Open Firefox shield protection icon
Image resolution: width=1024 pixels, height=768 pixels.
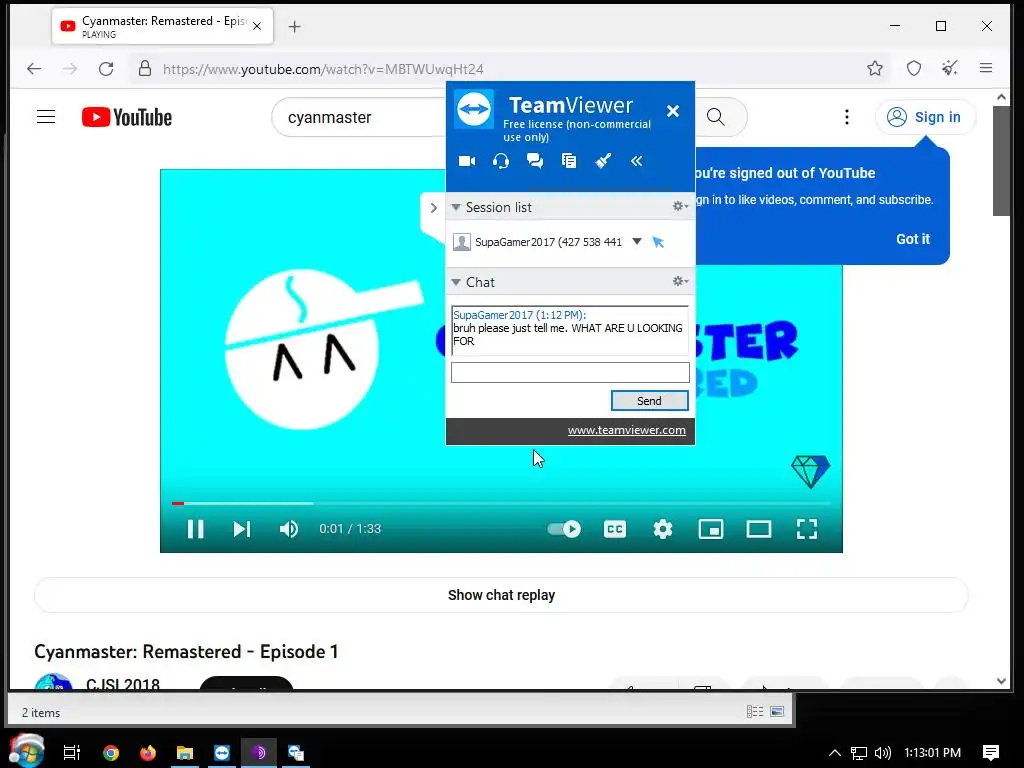coord(914,68)
